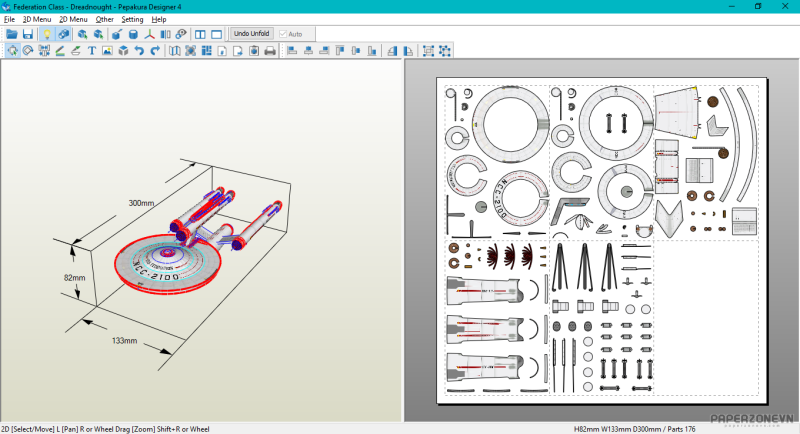Viewport: 800px width, 434px height.
Task: Click the printer icon to print
Action: click(x=269, y=51)
